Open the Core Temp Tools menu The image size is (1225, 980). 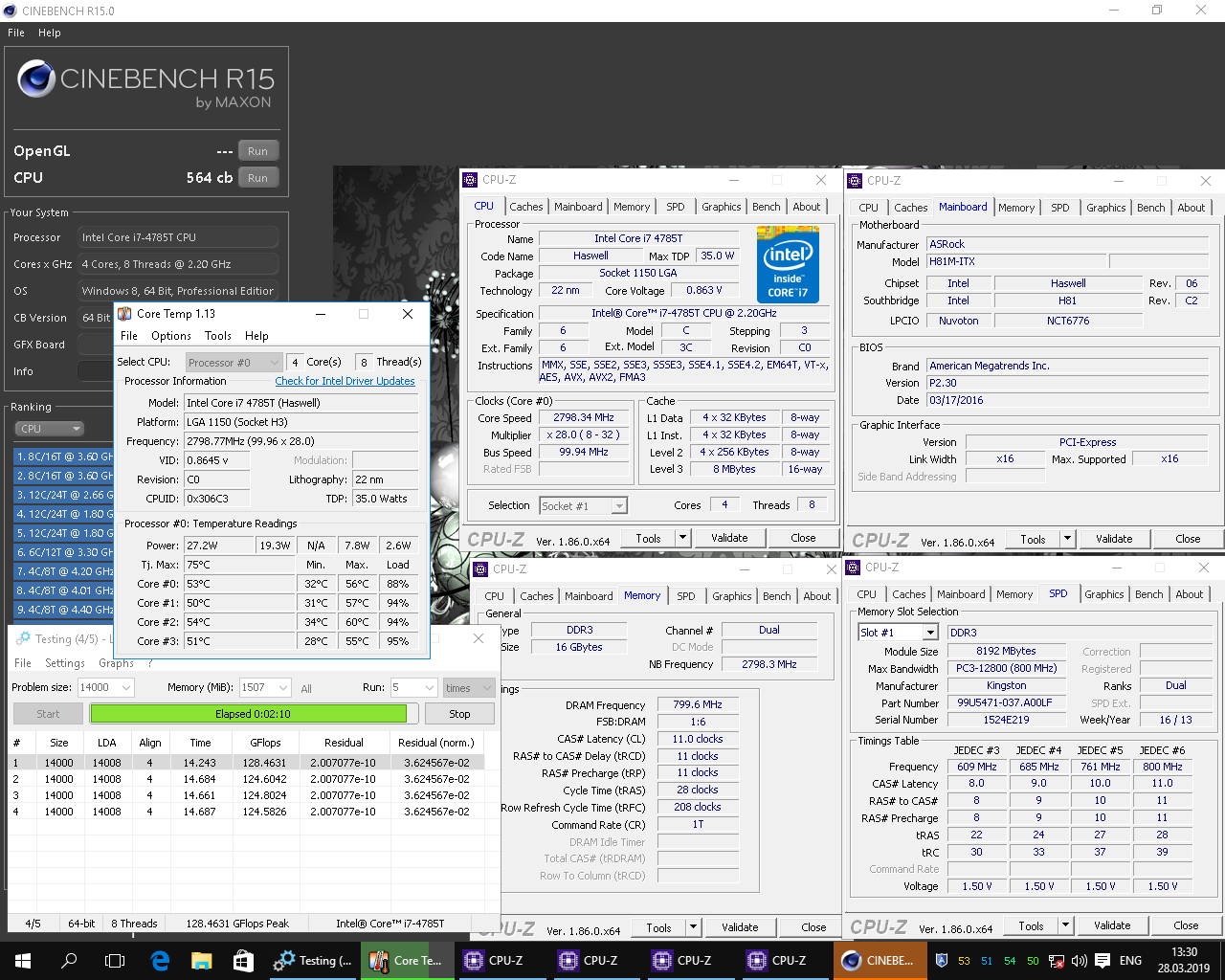218,336
